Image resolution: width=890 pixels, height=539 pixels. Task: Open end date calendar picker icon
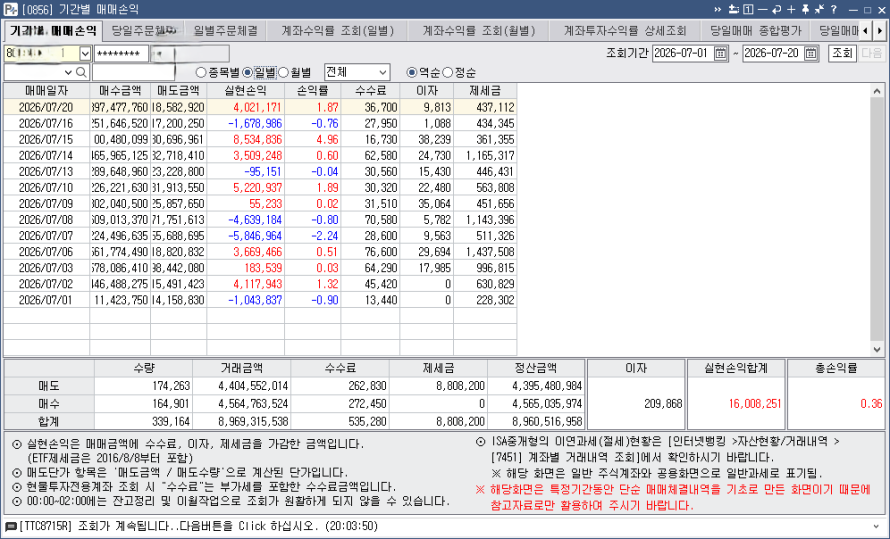[811, 53]
